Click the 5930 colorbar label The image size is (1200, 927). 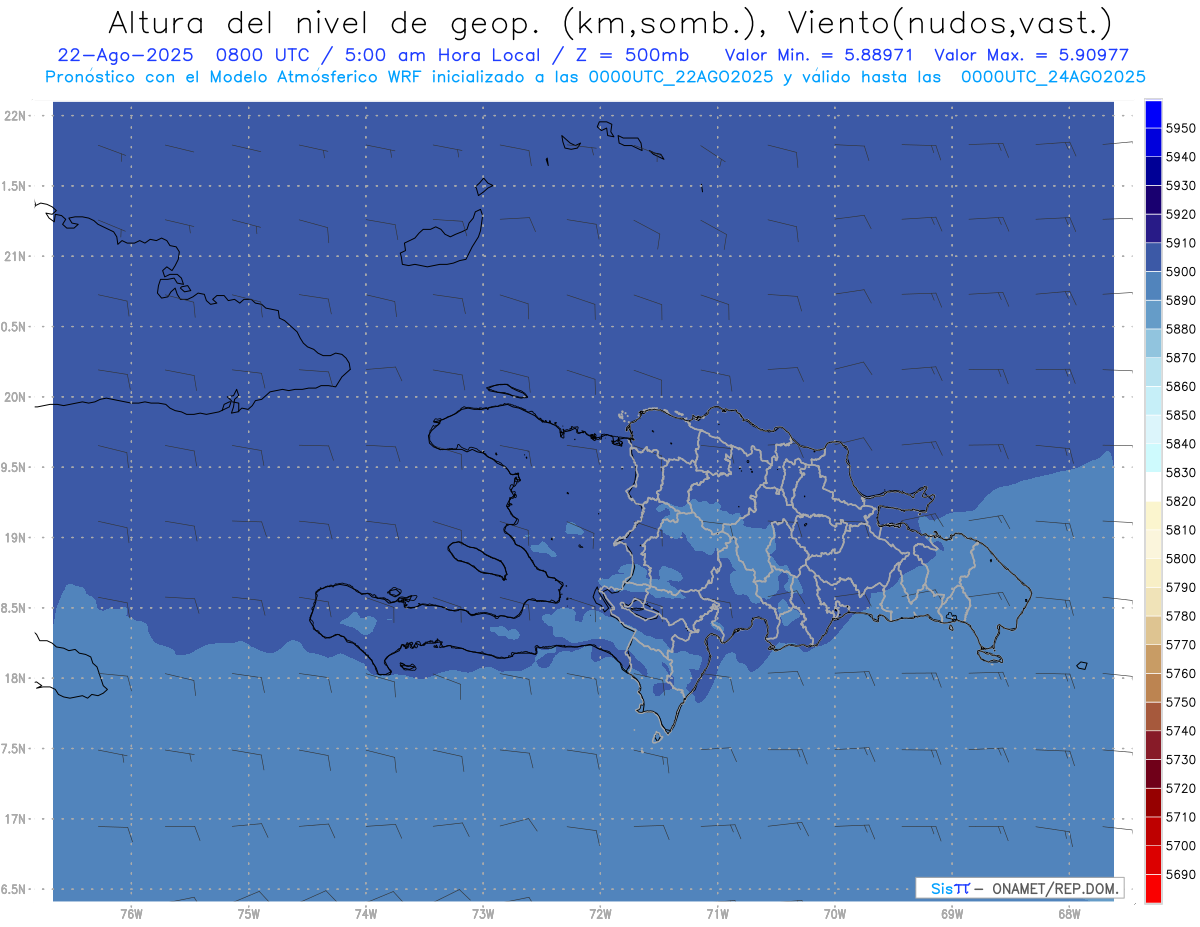click(x=1181, y=186)
